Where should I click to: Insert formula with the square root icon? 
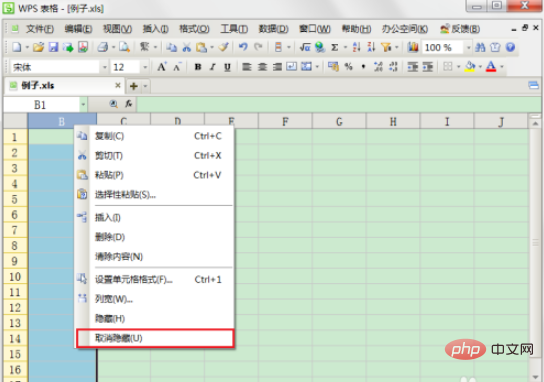[305, 47]
